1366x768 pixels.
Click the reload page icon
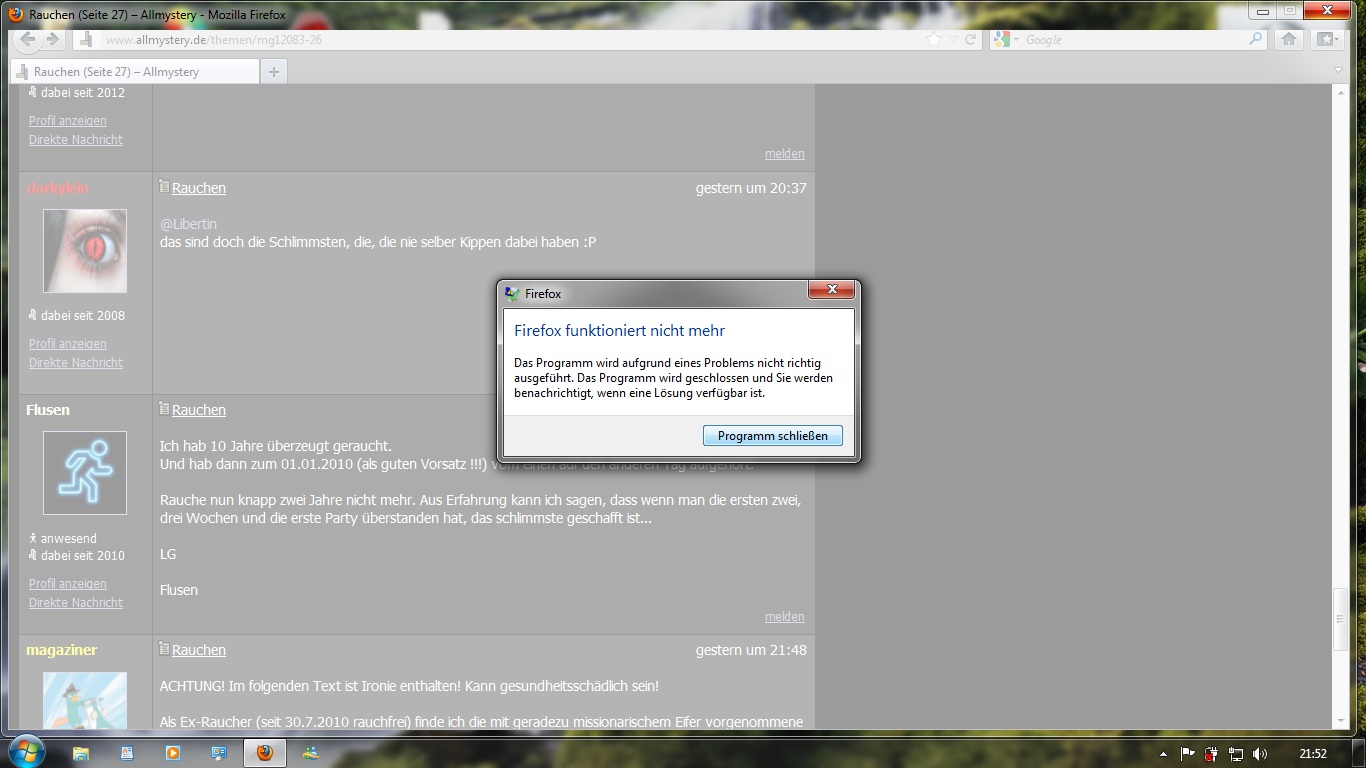(x=970, y=40)
